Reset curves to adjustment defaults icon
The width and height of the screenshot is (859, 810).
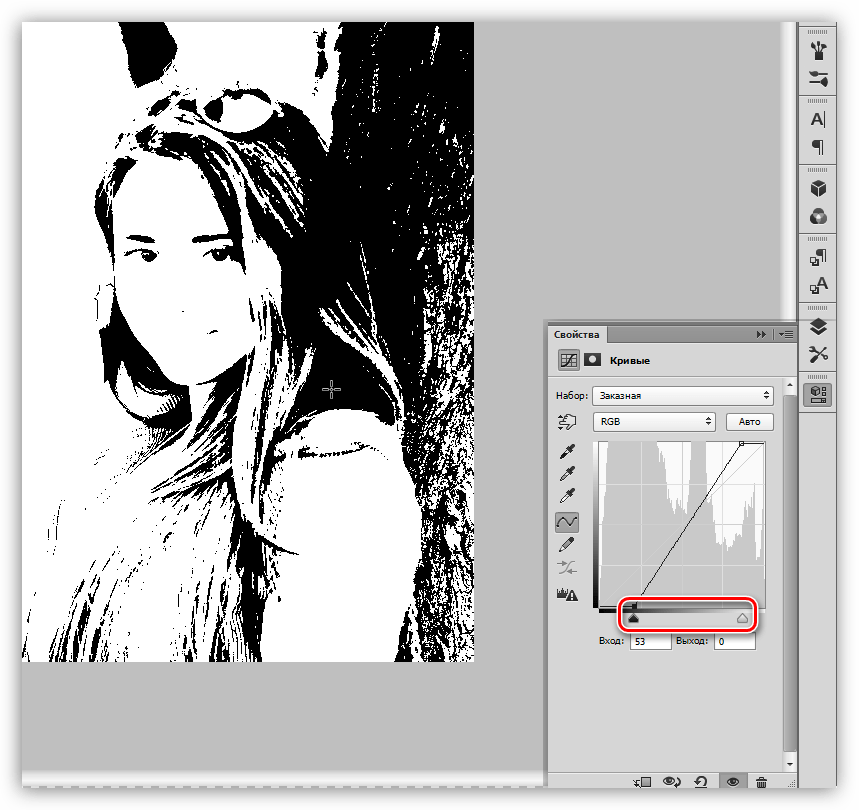(x=701, y=782)
